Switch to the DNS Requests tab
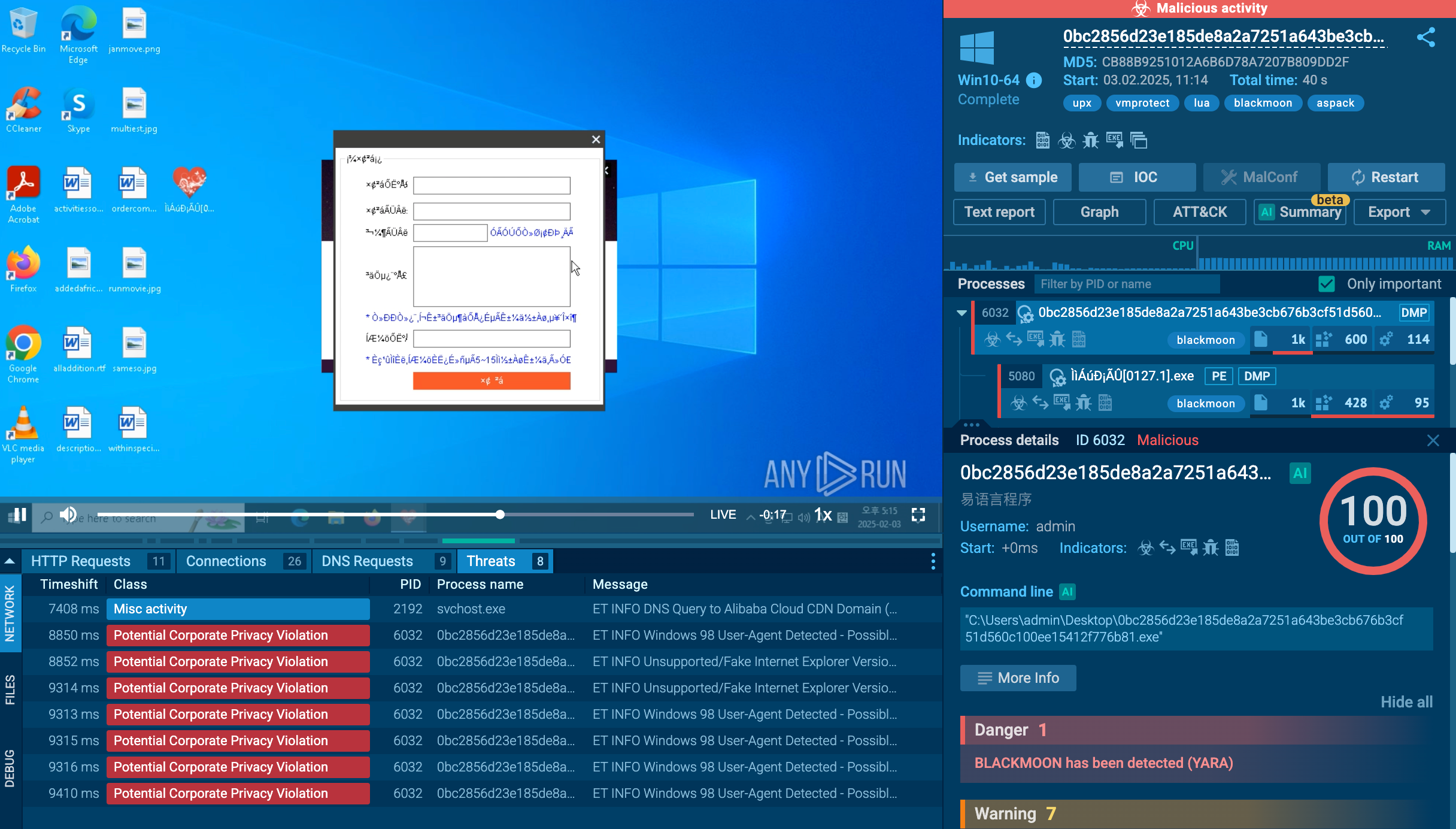The width and height of the screenshot is (1456, 829). click(367, 561)
